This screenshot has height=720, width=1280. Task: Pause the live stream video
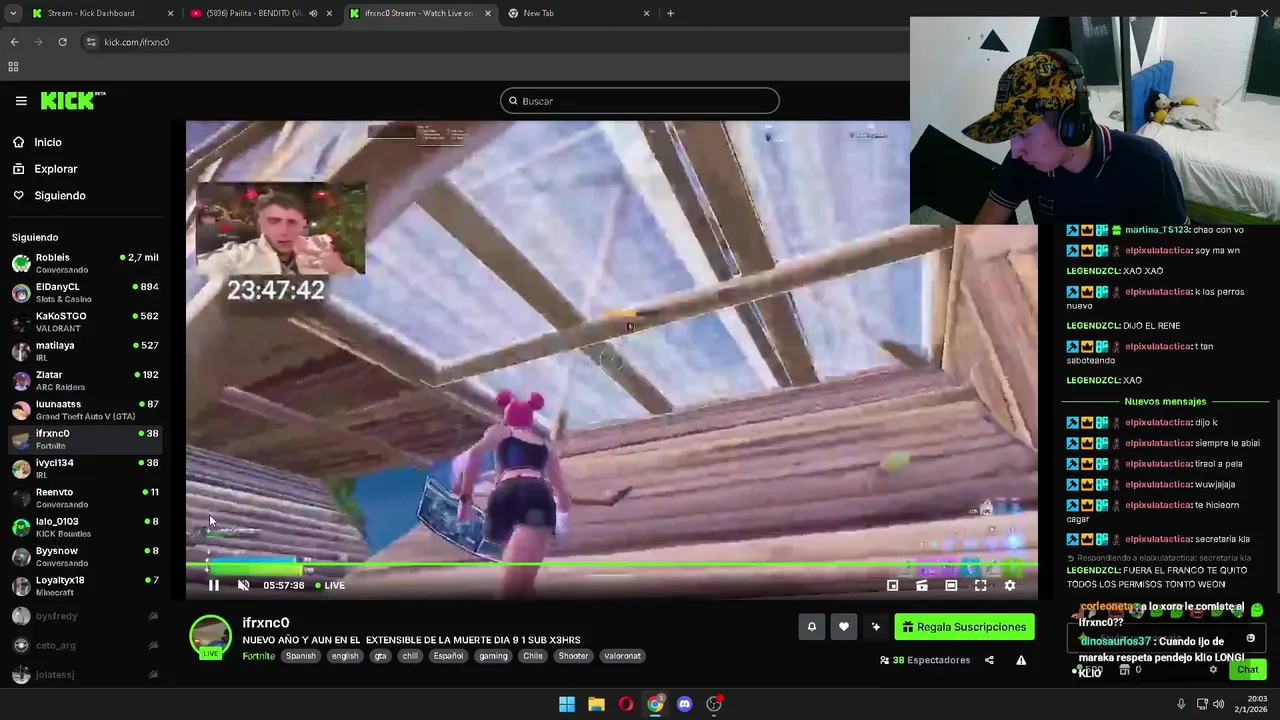click(x=213, y=586)
